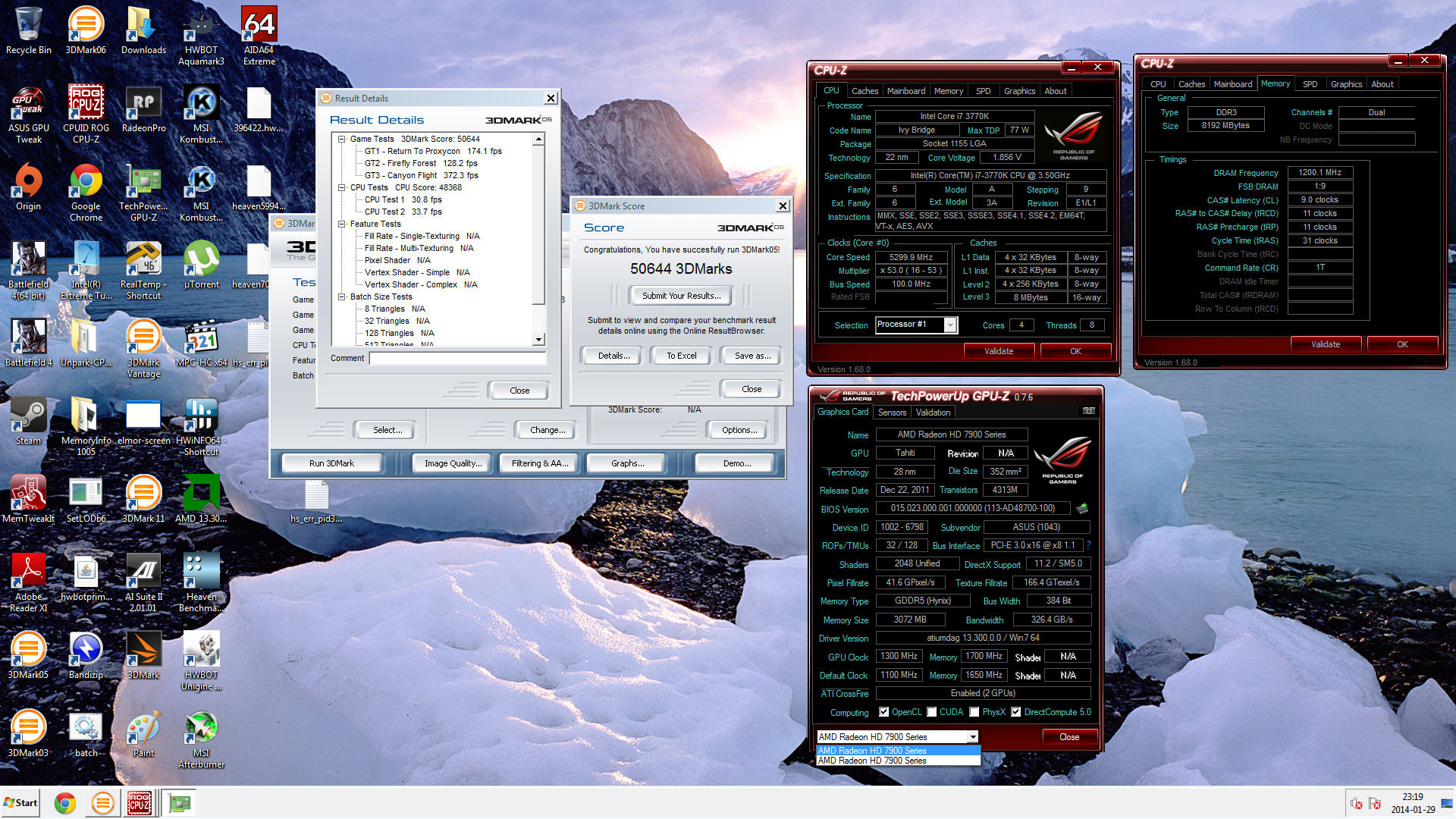Open the HWBOT Aquamark3 shortcut
Screen dimensions: 1456x819
pyautogui.click(x=201, y=36)
